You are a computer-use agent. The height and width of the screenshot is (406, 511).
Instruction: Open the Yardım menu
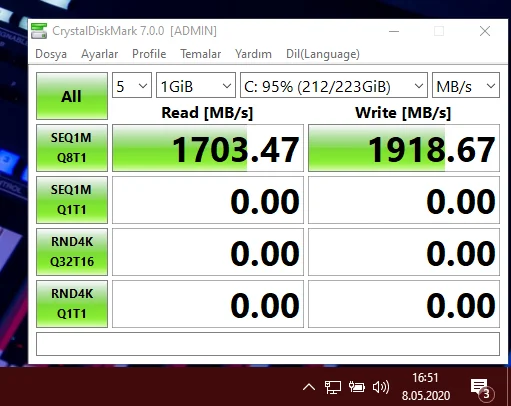253,54
